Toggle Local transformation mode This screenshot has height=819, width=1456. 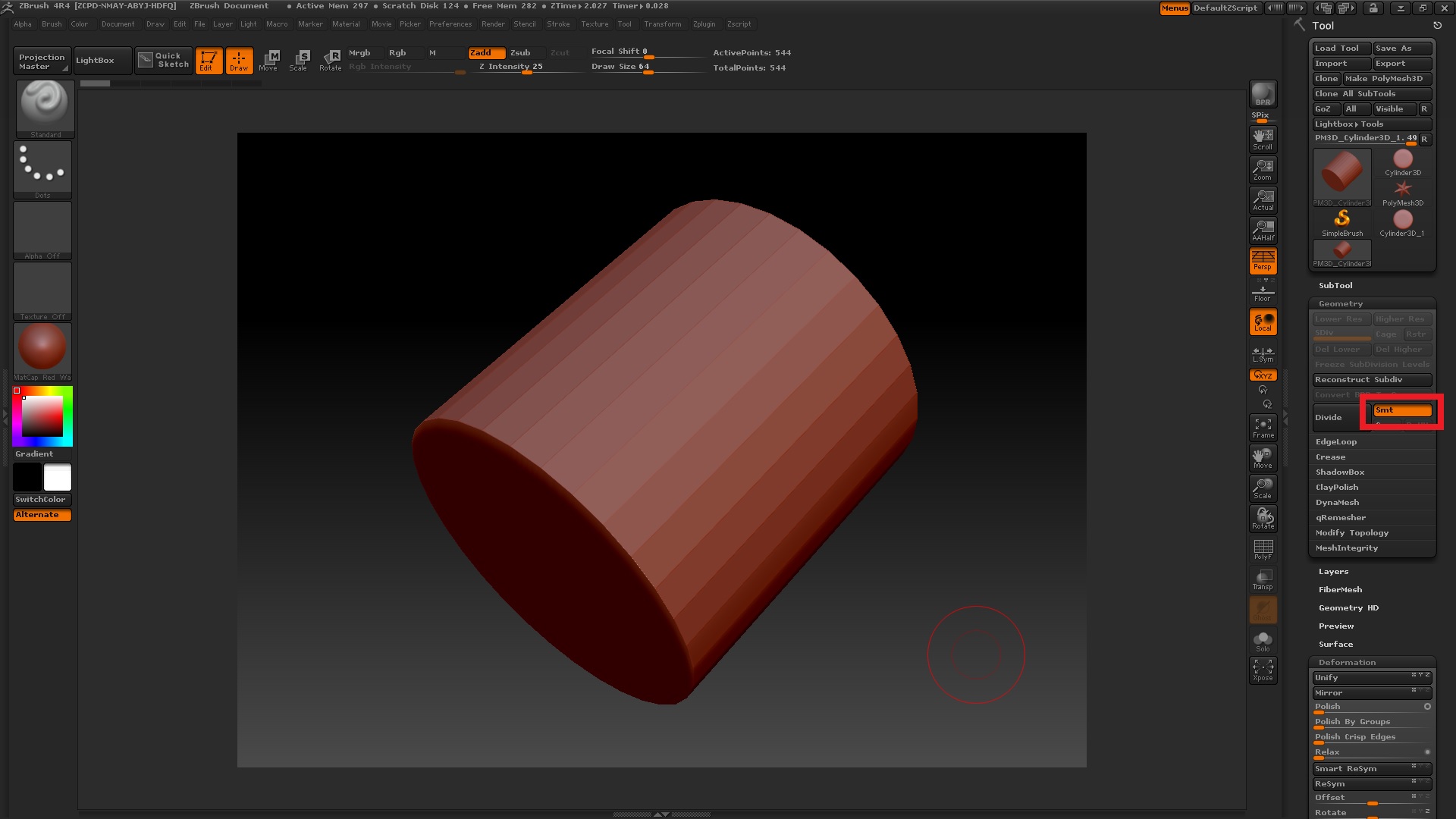click(x=1263, y=322)
